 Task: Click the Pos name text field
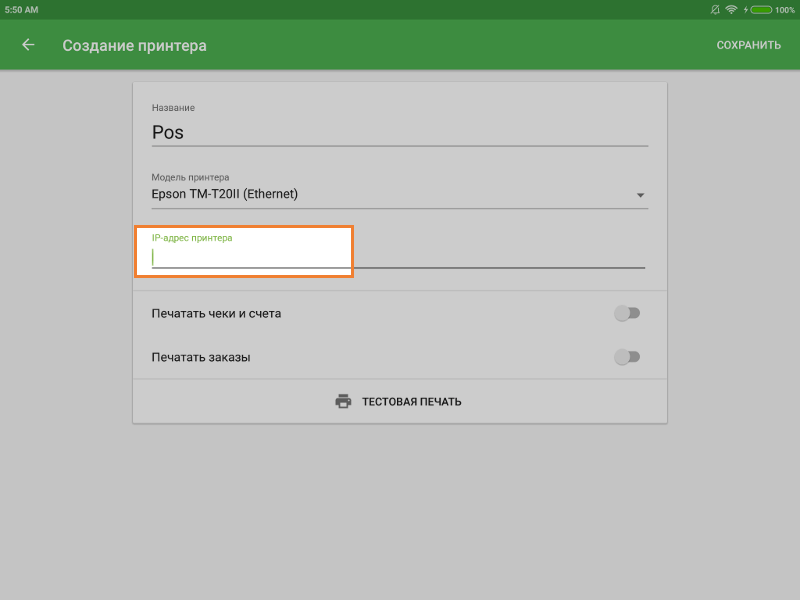[x=400, y=131]
